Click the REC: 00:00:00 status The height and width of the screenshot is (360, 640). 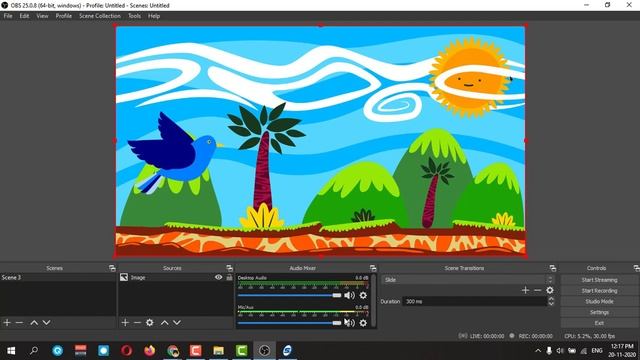[x=536, y=336]
